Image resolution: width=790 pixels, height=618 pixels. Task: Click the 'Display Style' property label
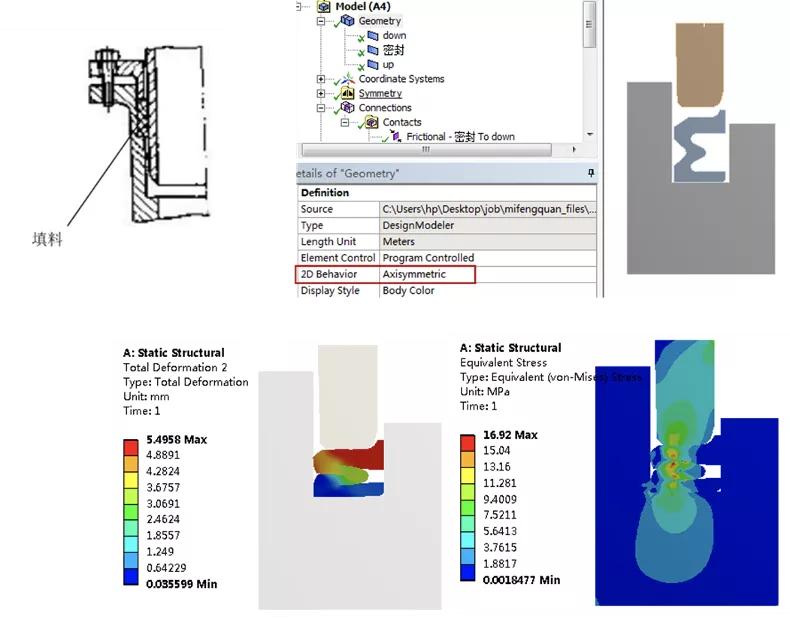click(x=330, y=291)
